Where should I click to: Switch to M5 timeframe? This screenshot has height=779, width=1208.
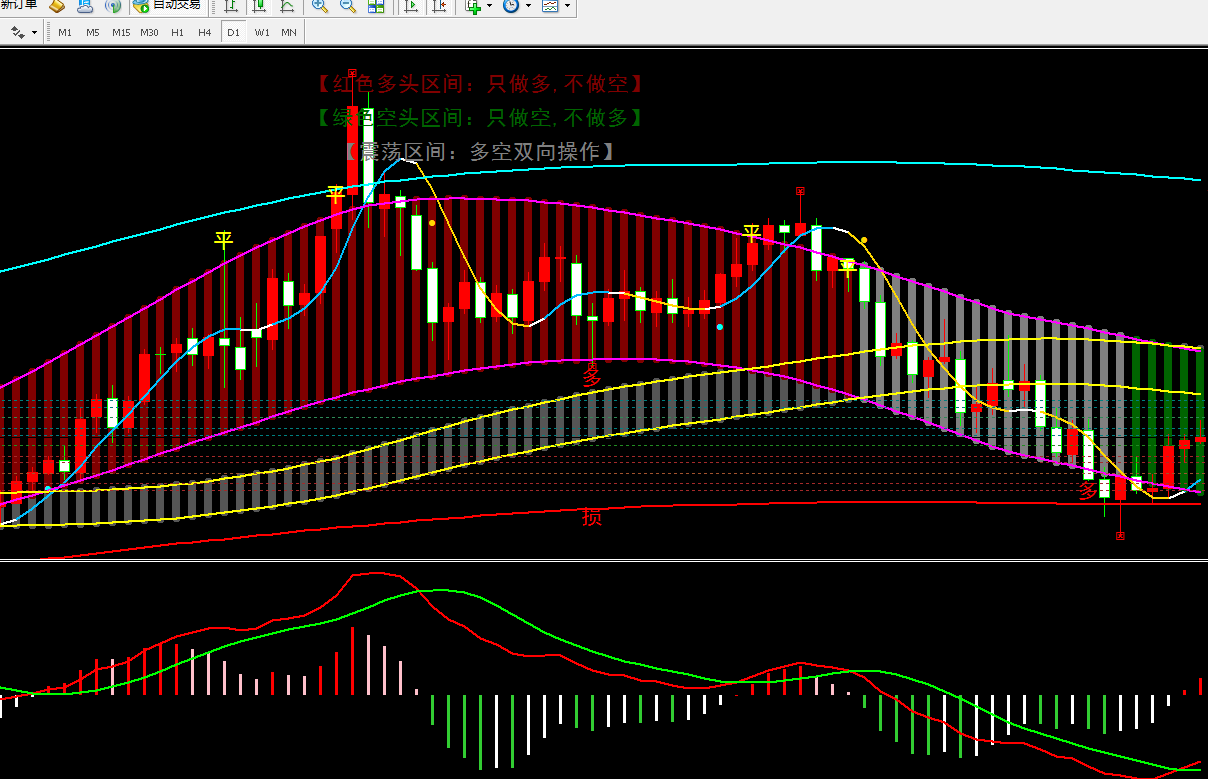pos(92,32)
